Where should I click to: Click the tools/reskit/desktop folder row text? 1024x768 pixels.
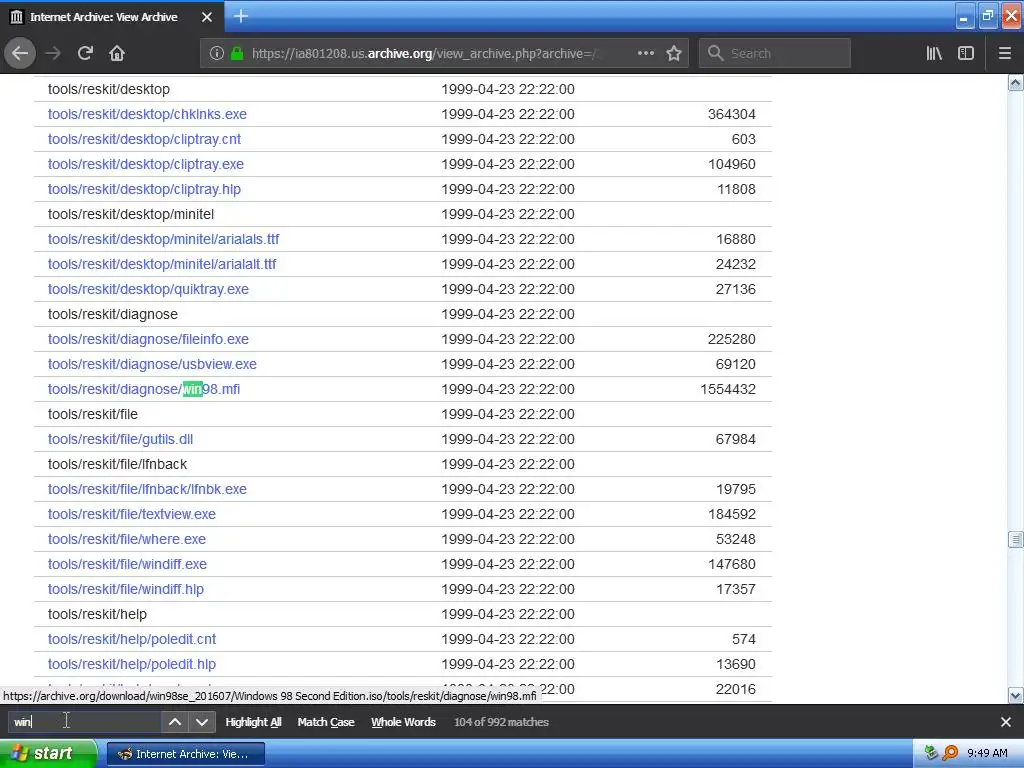tap(108, 89)
